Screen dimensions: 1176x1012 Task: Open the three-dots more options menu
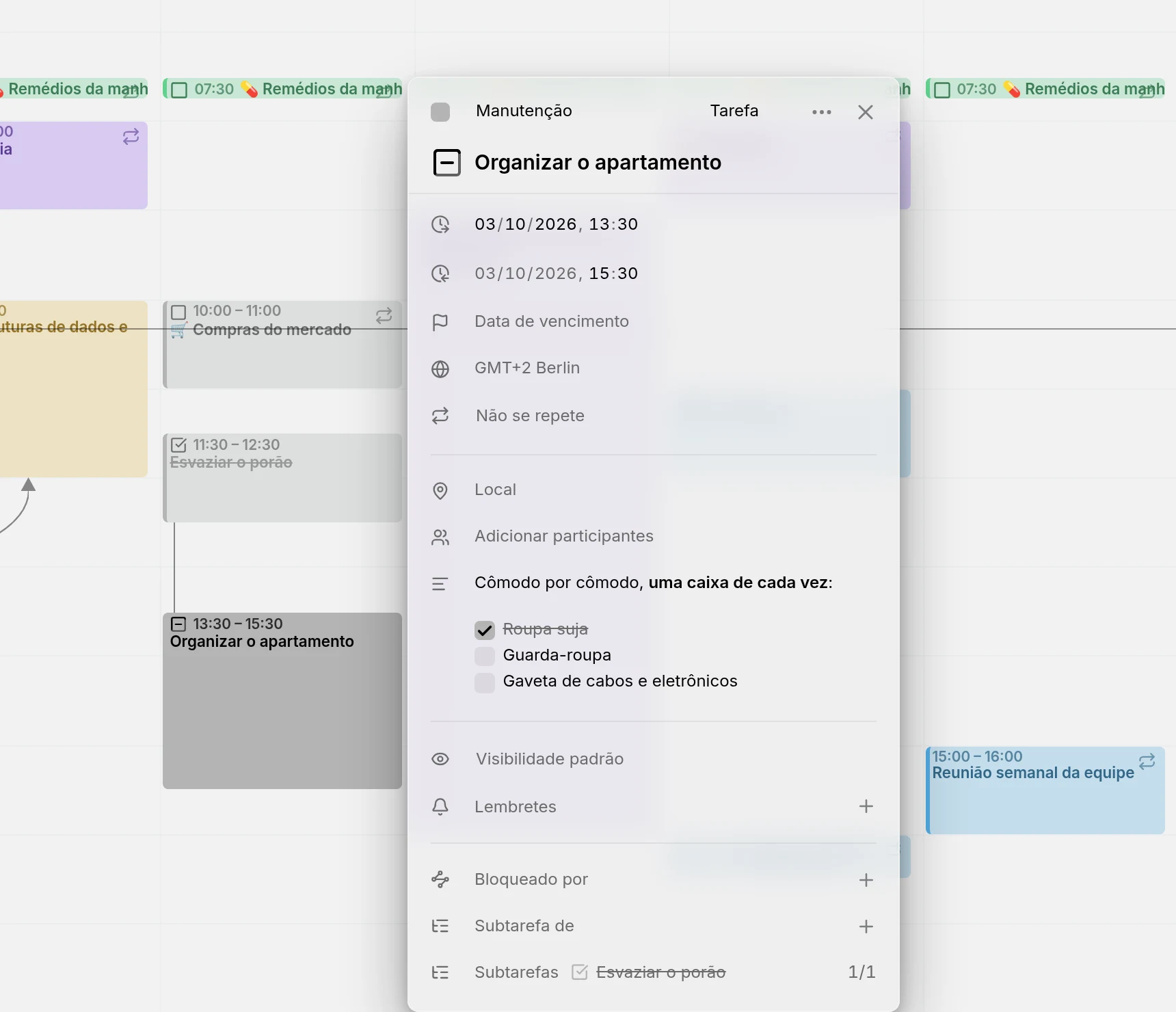pyautogui.click(x=821, y=112)
